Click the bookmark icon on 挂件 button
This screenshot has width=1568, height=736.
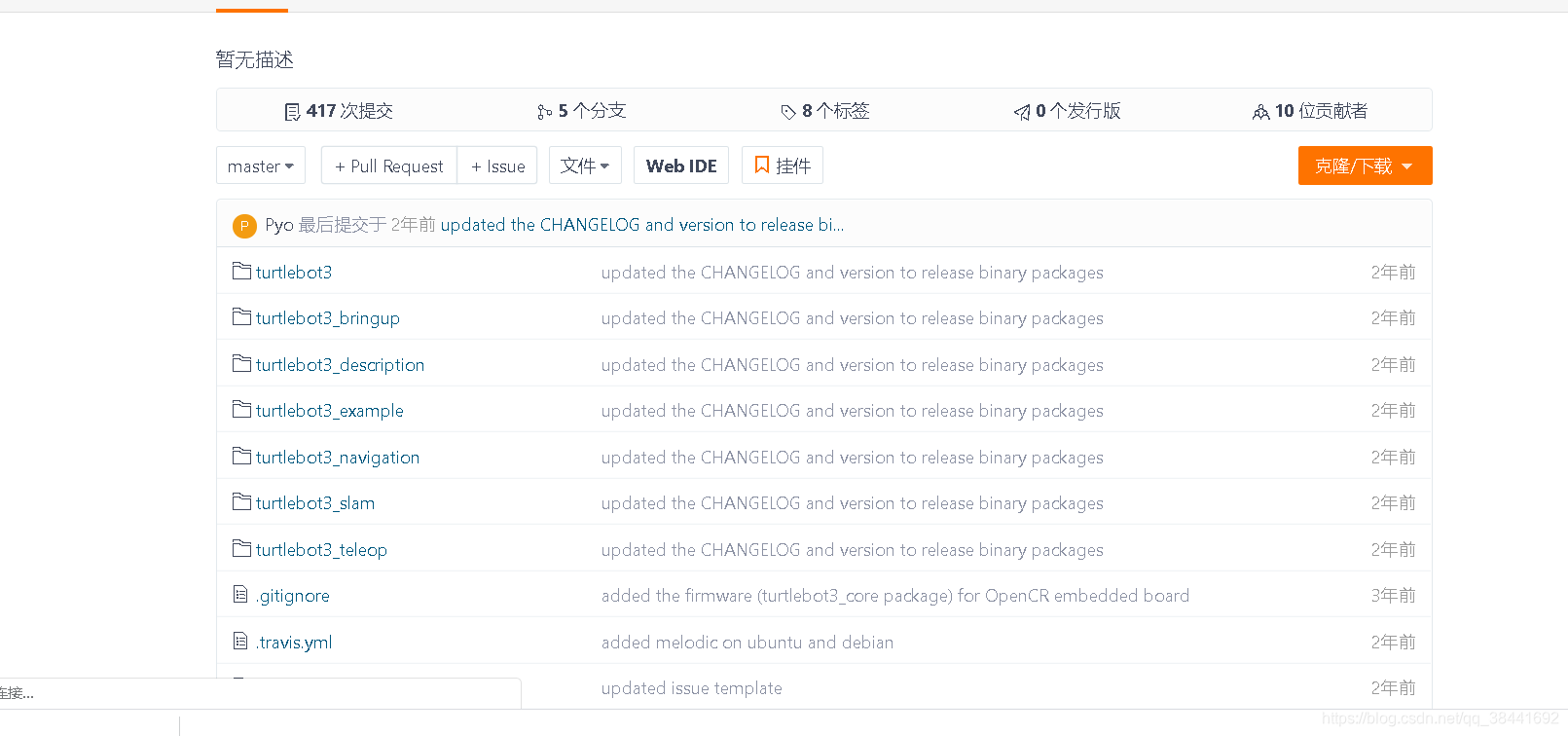[762, 166]
